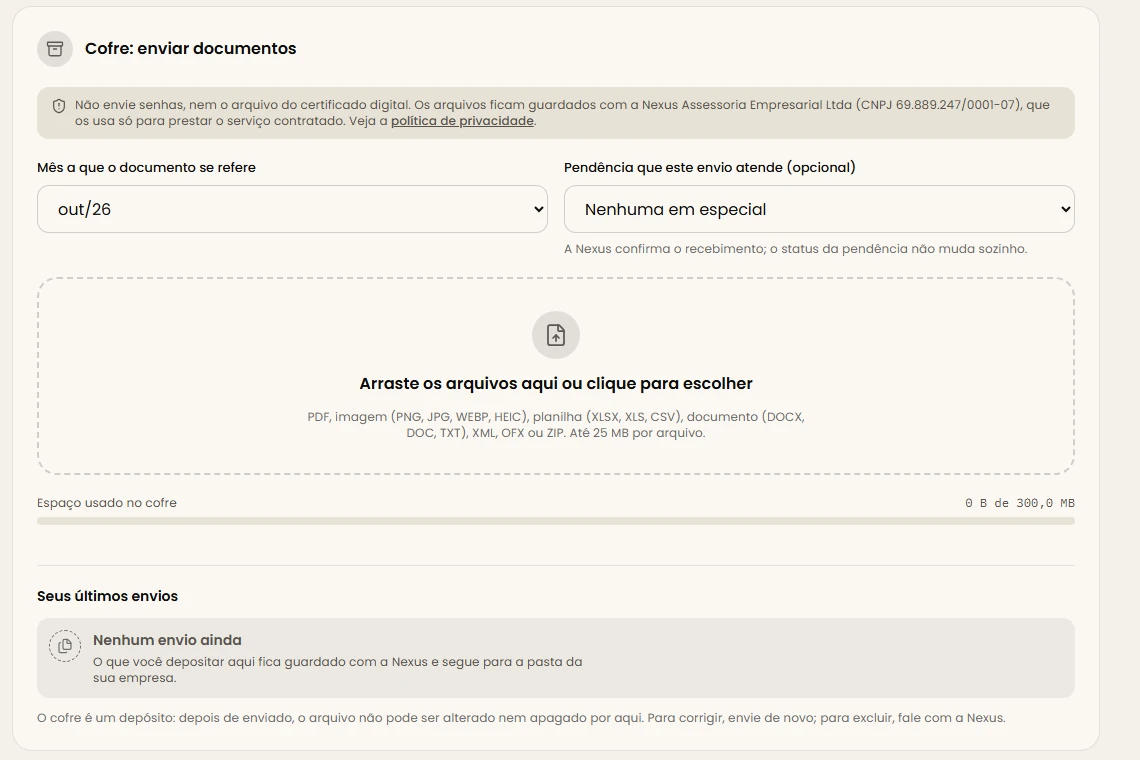
Task: Click 'Arraste os arquivos aqui ou clique para escolher'
Action: (x=555, y=383)
